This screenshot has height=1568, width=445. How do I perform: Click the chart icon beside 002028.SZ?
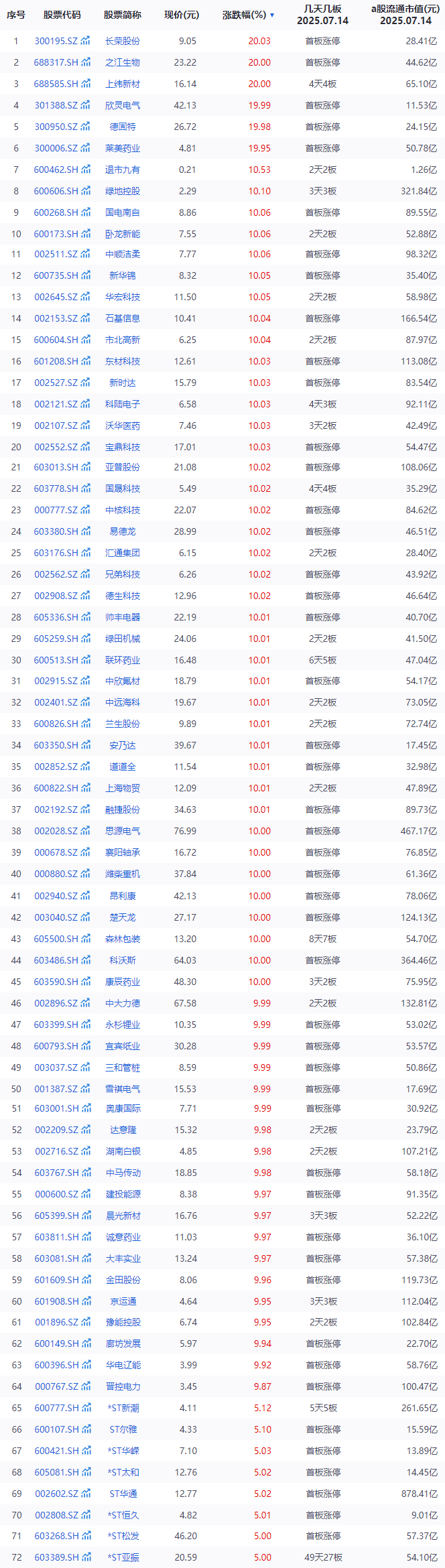(x=86, y=832)
